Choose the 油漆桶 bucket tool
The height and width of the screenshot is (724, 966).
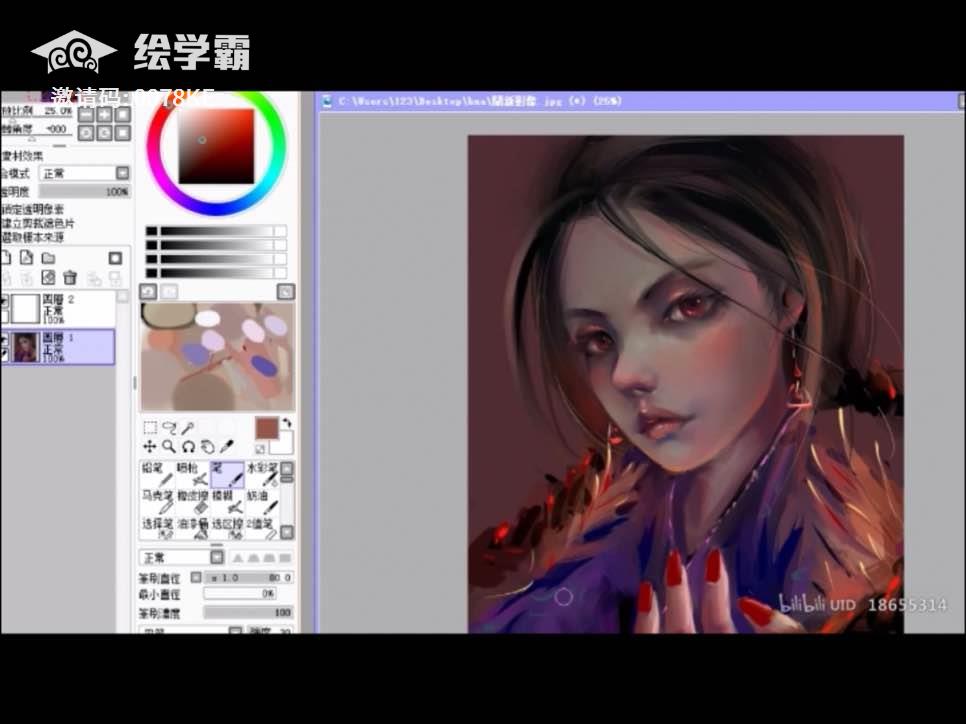(193, 529)
